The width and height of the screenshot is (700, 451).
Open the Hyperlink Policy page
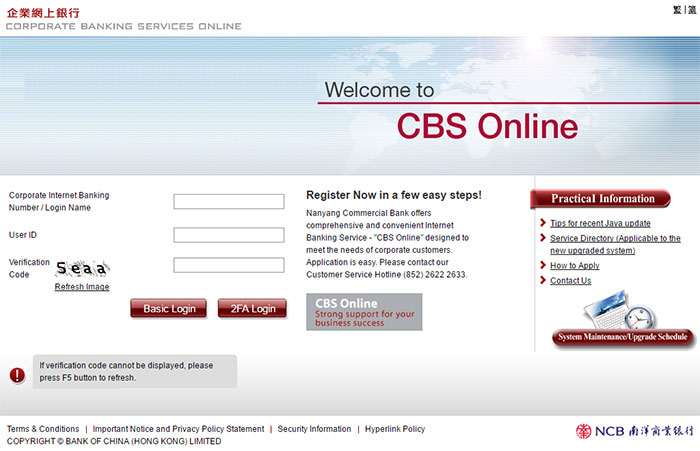[395, 429]
